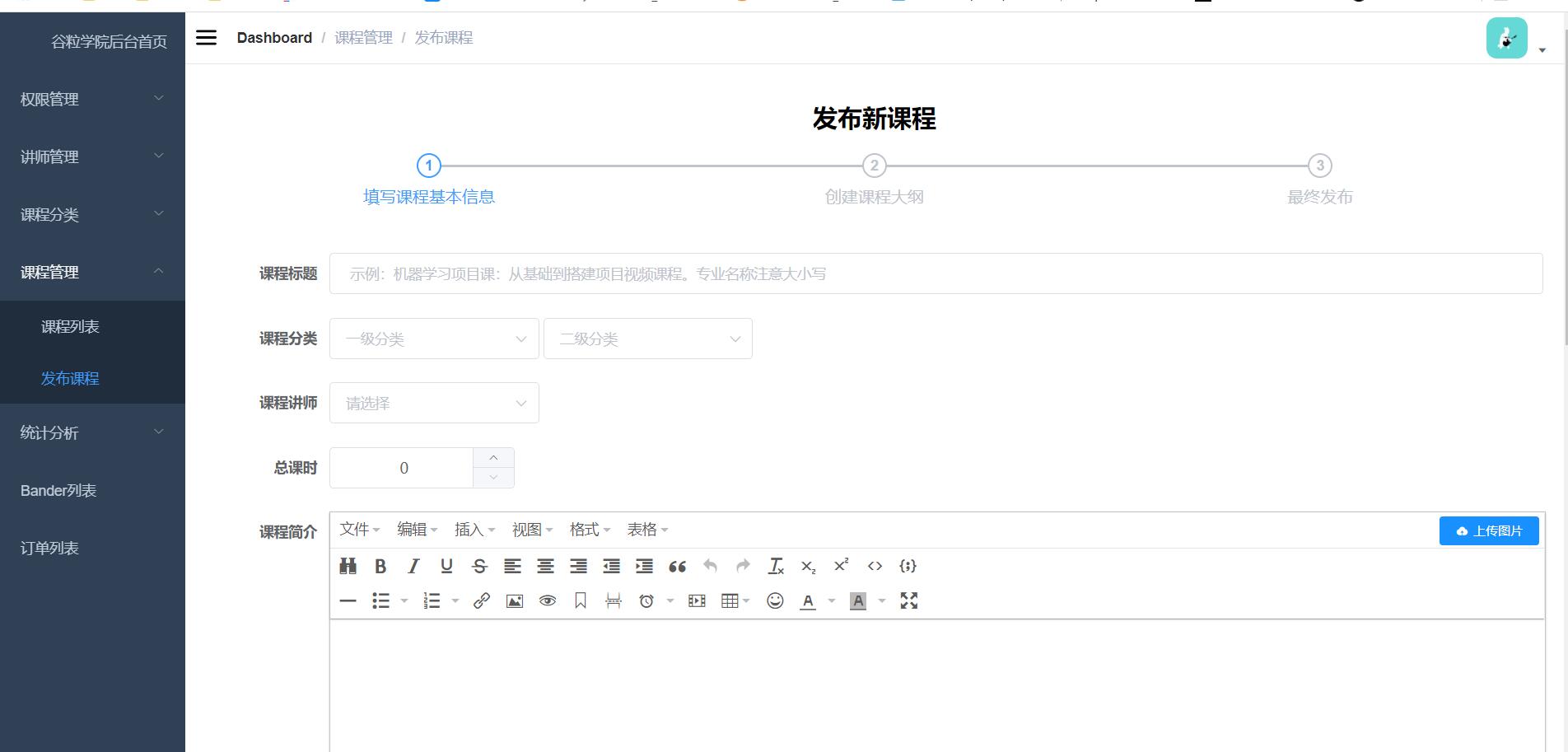Screen dimensions: 1568x752
Task: Toggle underline formatting in the editor
Action: click(x=446, y=566)
